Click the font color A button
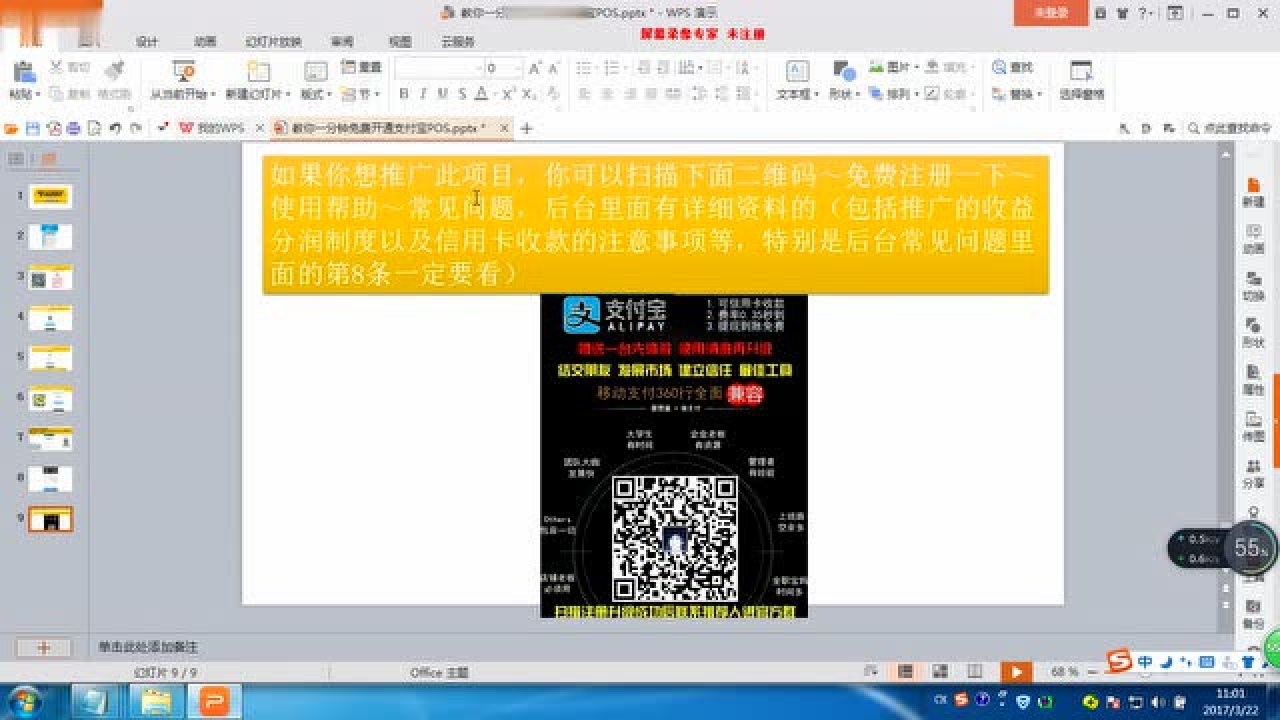This screenshot has width=1280, height=720. point(481,94)
